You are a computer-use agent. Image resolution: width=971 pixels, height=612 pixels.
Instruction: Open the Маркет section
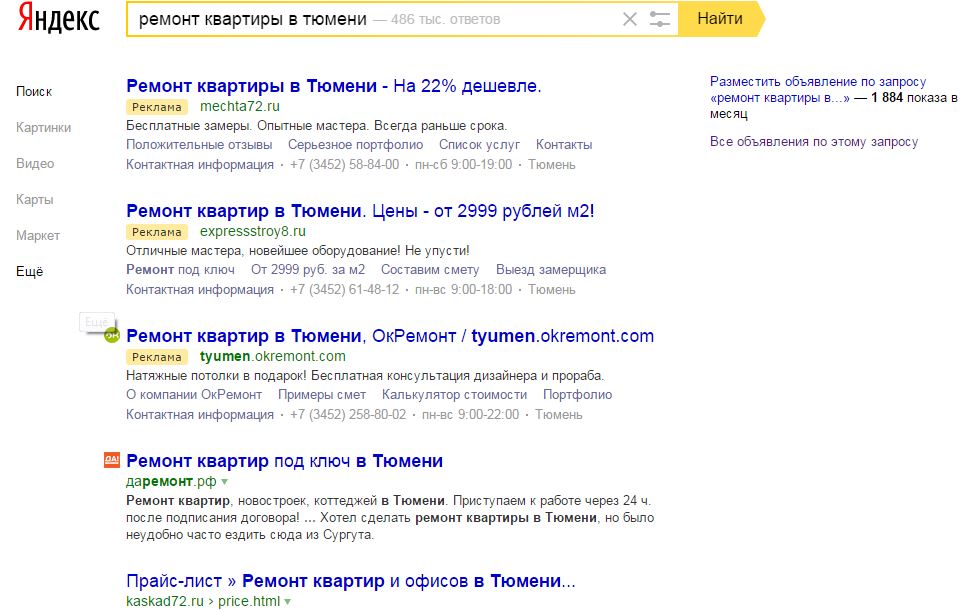coord(38,235)
